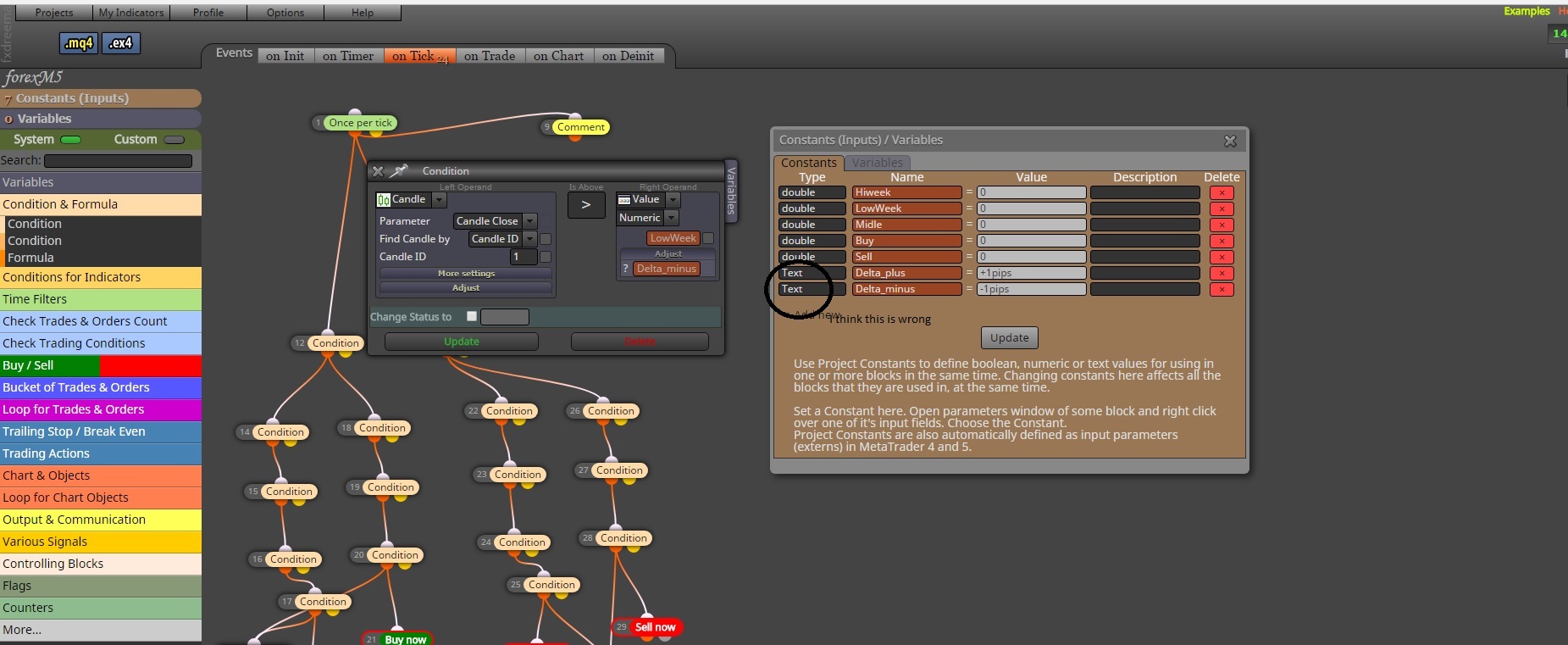Open the vertical Variables side tab

tap(732, 191)
